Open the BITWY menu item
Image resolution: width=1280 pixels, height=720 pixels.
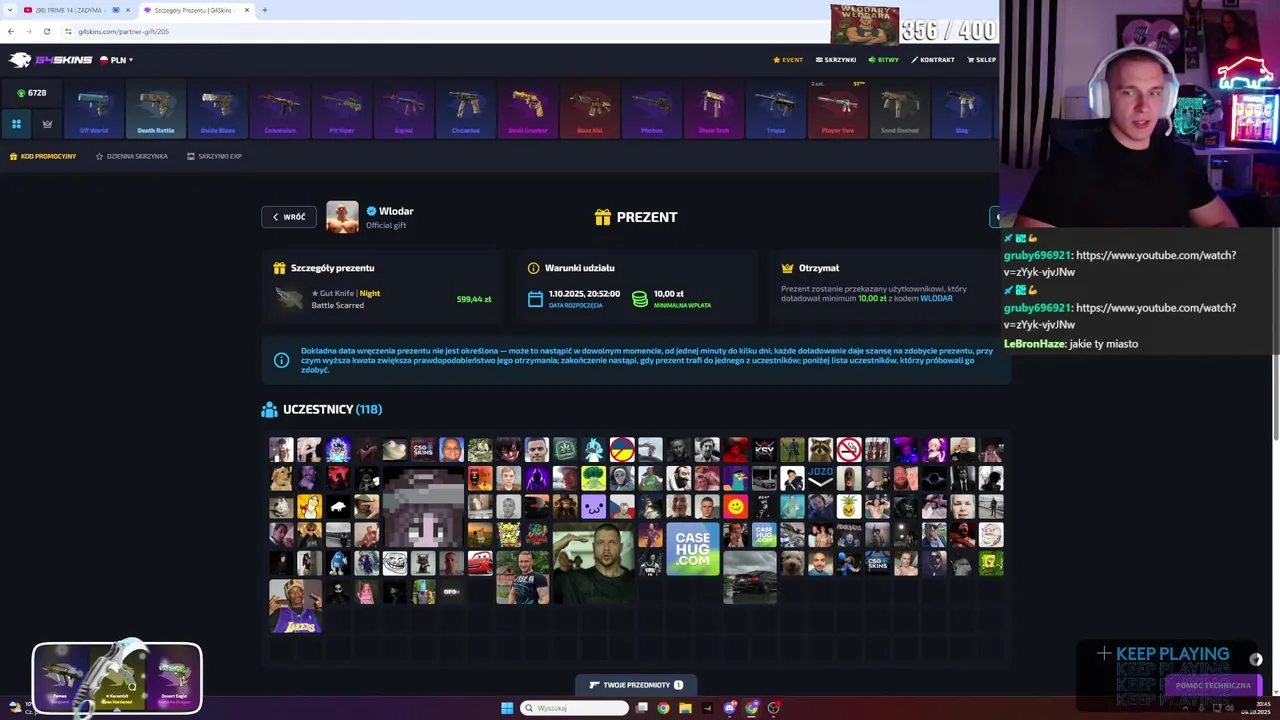[884, 60]
